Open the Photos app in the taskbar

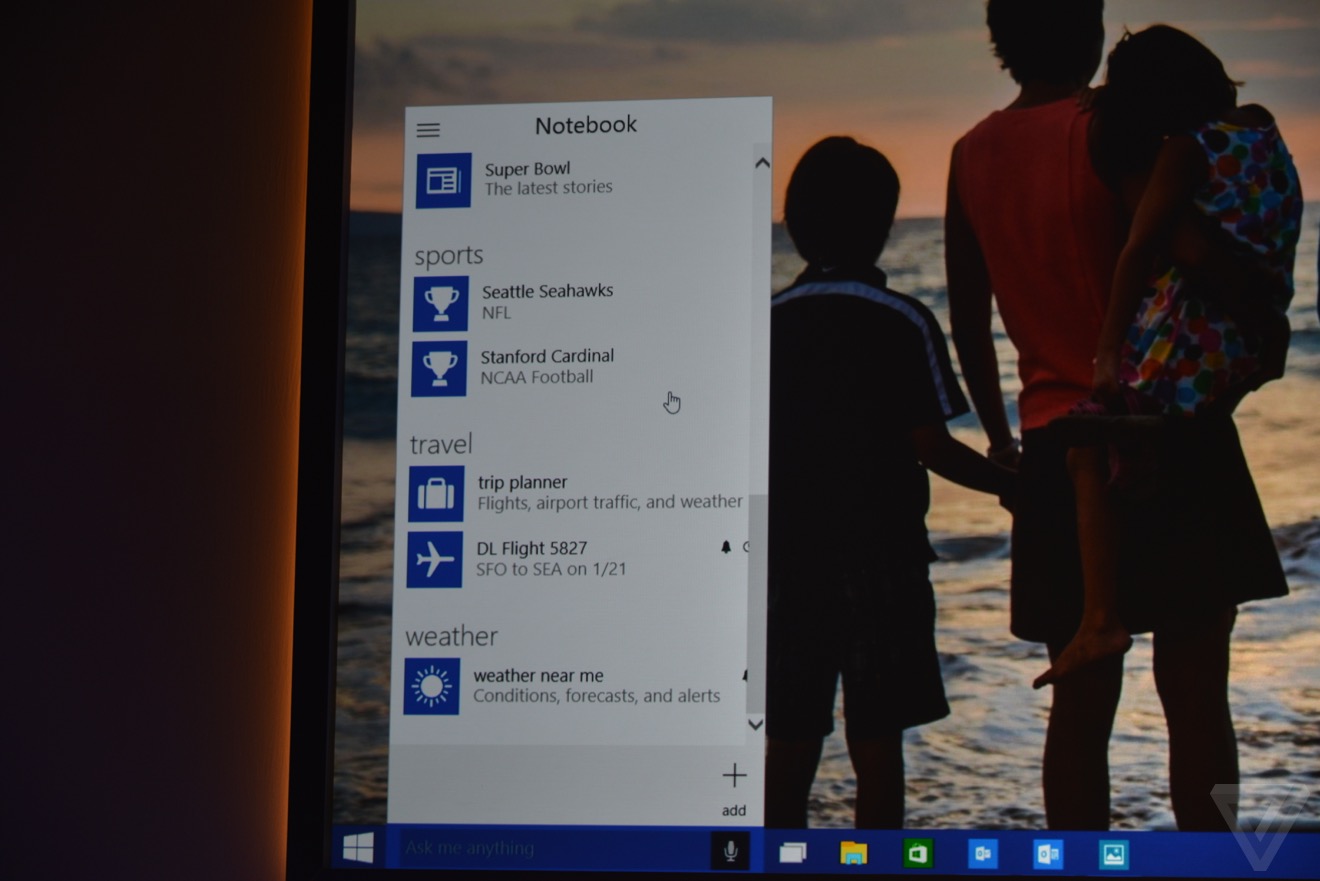click(1113, 854)
